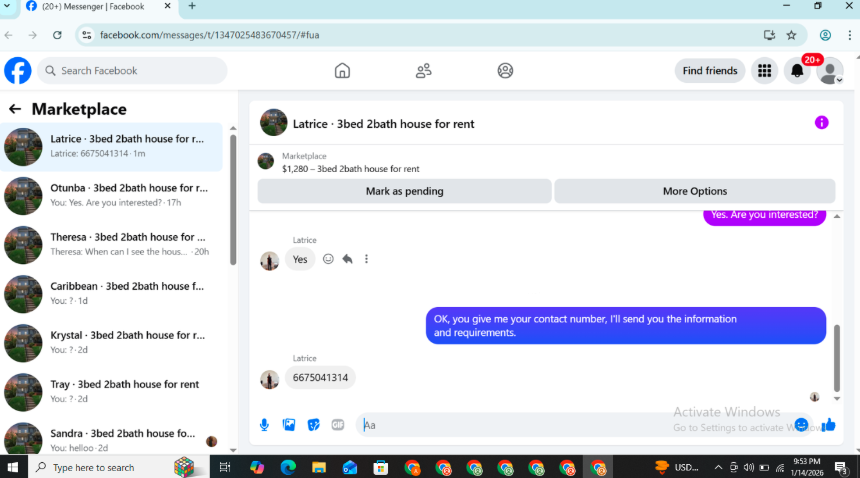The image size is (860, 478).
Task: Close the Messenger browser tab
Action: point(167,6)
